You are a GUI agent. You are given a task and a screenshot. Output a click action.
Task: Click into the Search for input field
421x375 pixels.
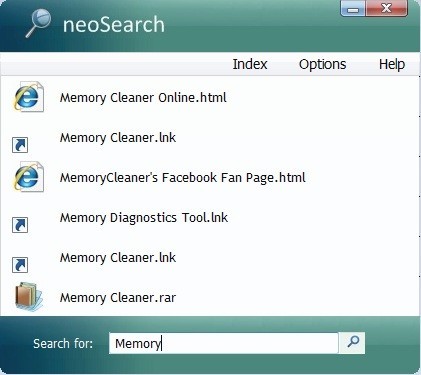tap(223, 343)
